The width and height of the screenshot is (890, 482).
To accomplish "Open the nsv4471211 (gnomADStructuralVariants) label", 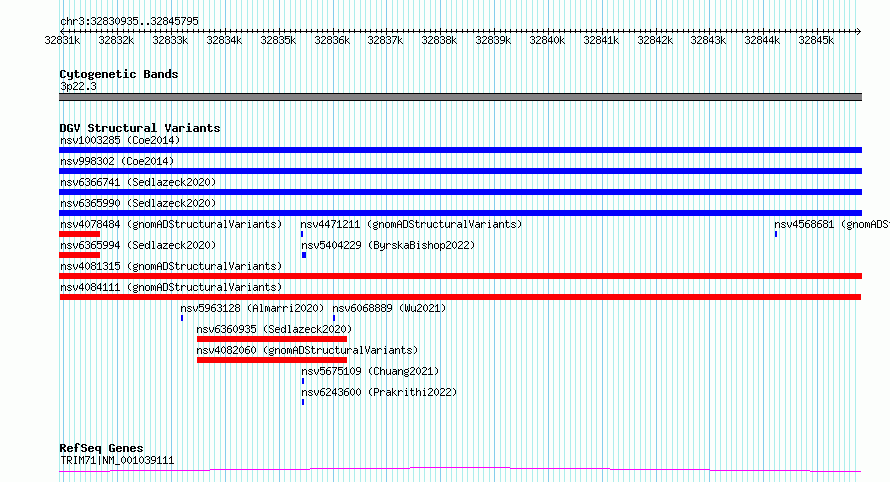I will (411, 224).
